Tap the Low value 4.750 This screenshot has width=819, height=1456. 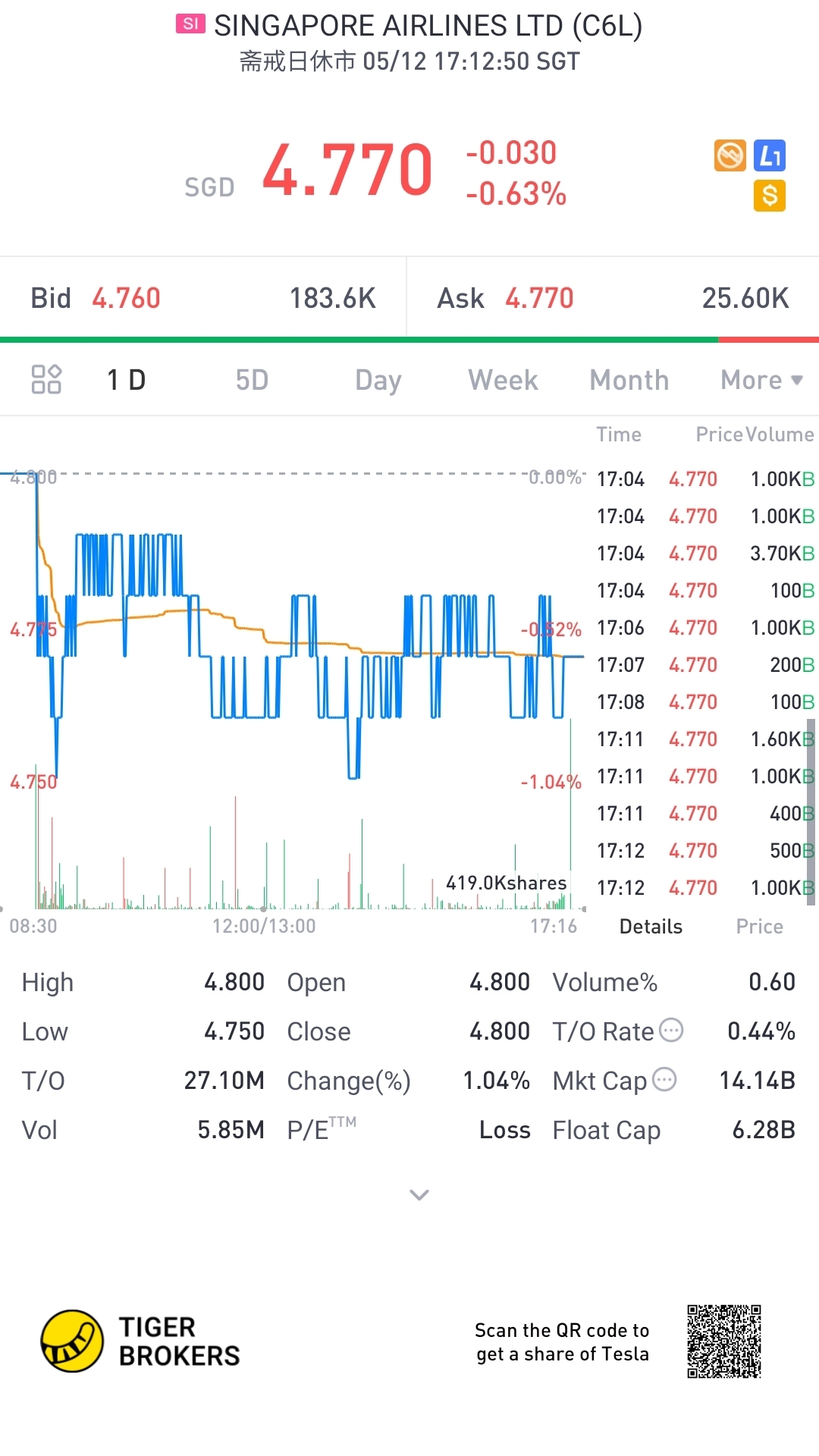point(234,1031)
